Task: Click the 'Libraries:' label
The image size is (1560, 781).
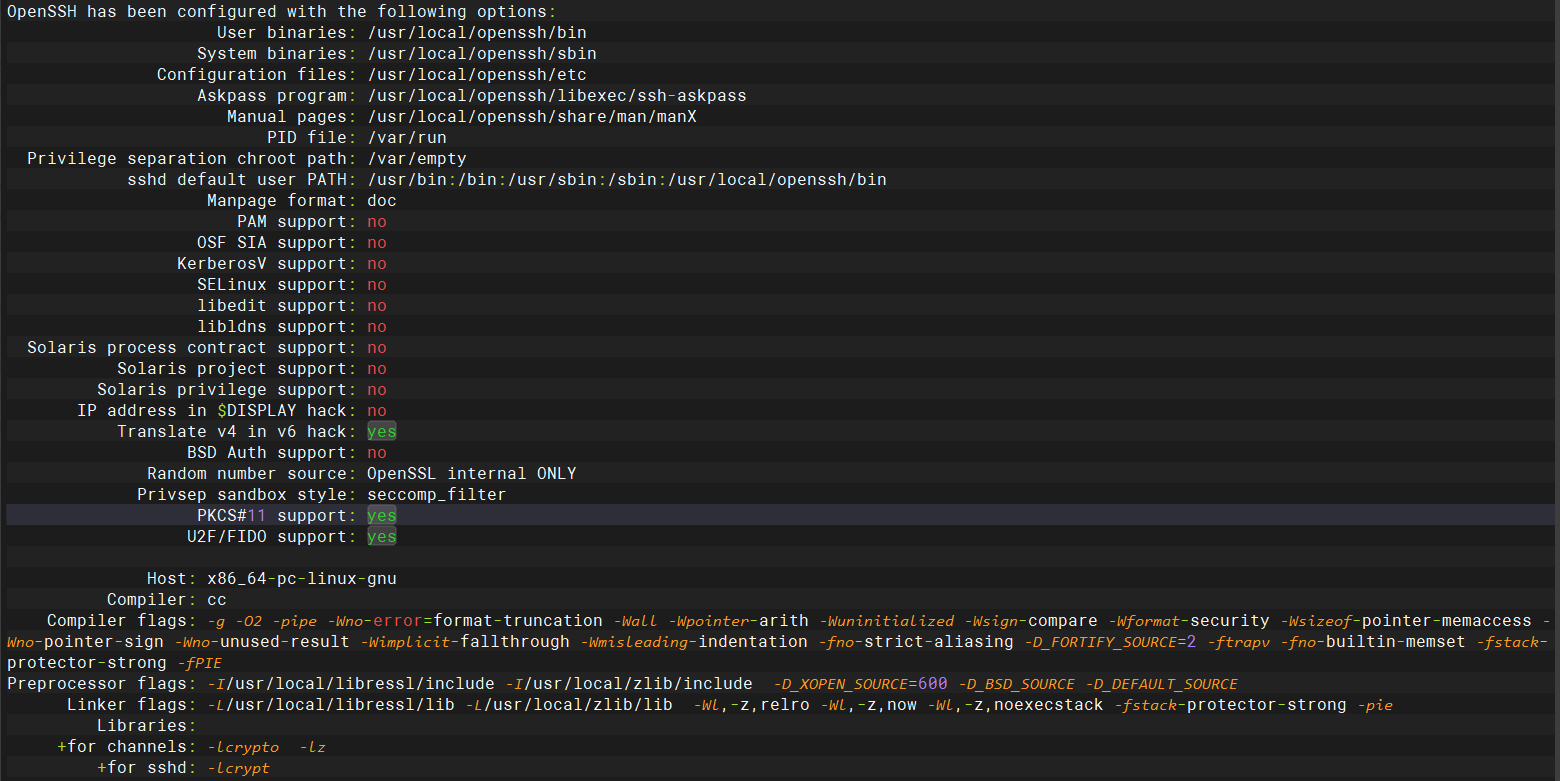Action: pyautogui.click(x=147, y=726)
